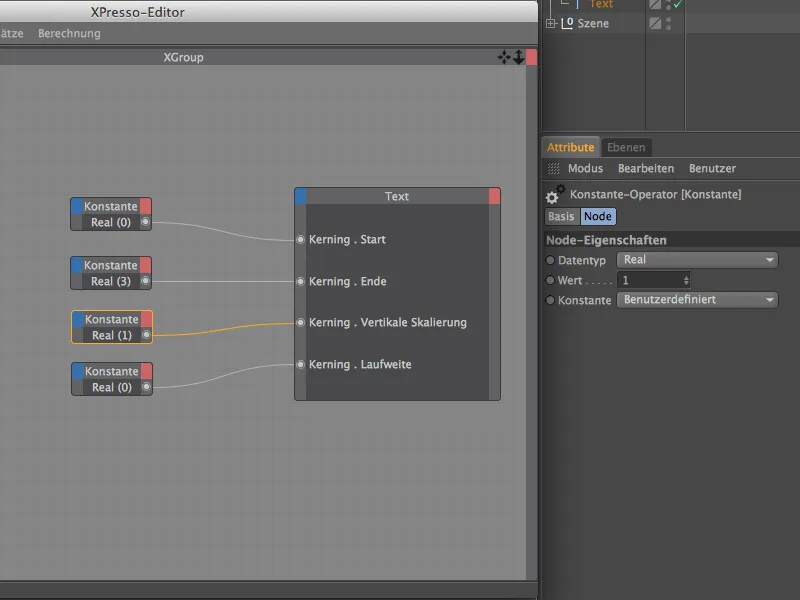800x600 pixels.
Task: Click red corner of Konstante node Real (1)
Action: point(146,319)
